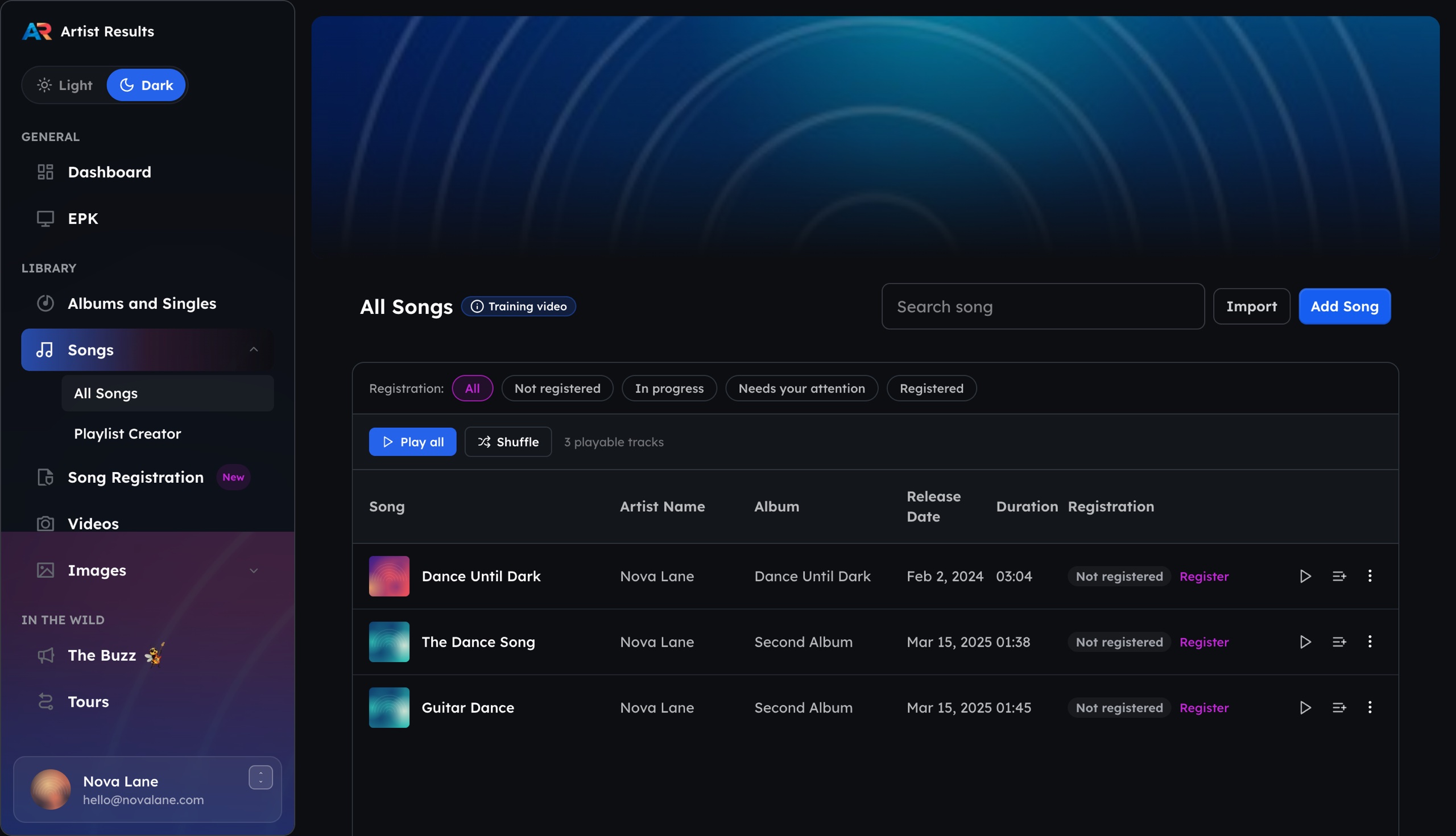
Task: Register the Dance Until Dark song
Action: 1204,576
